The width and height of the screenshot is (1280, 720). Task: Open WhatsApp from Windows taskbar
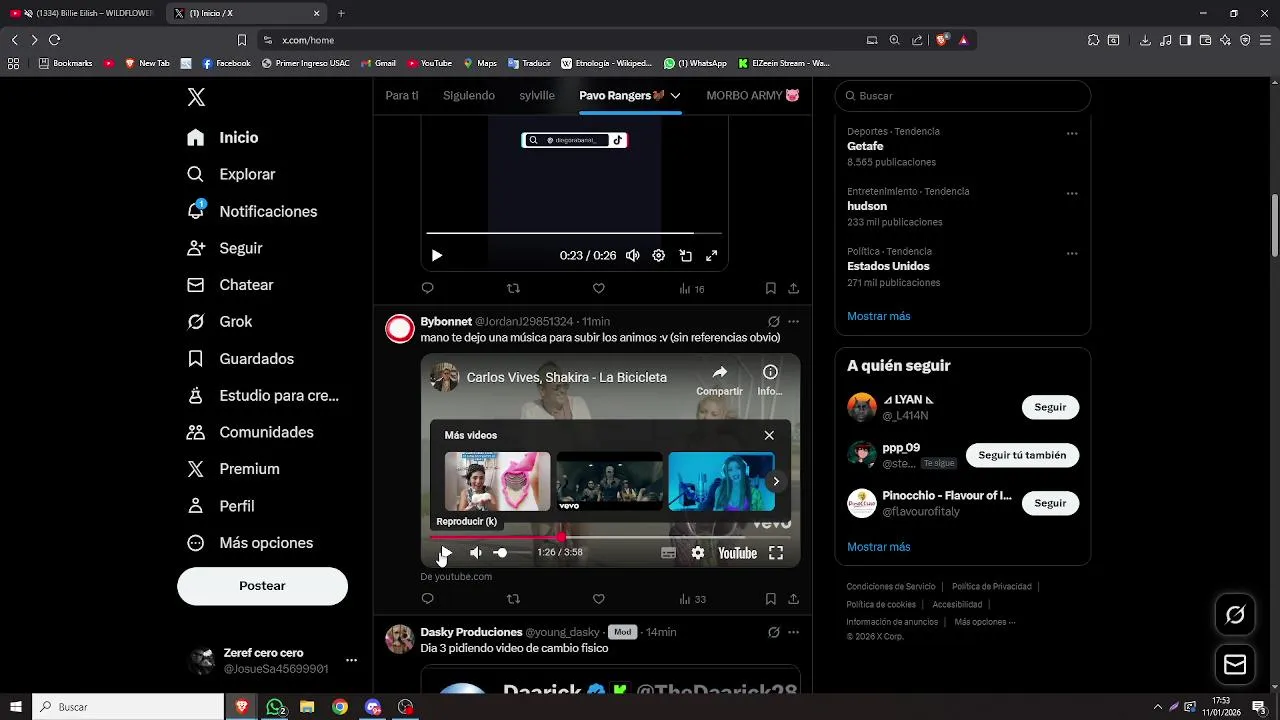click(275, 707)
